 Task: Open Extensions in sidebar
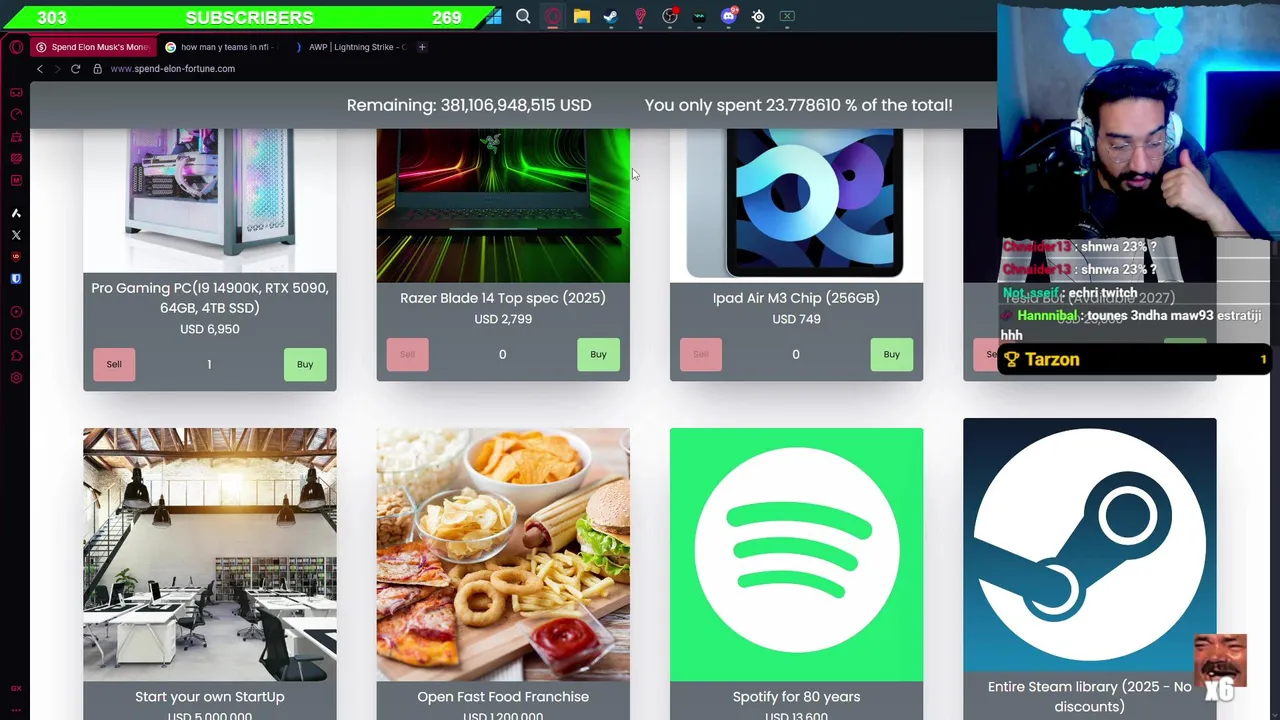click(x=16, y=356)
